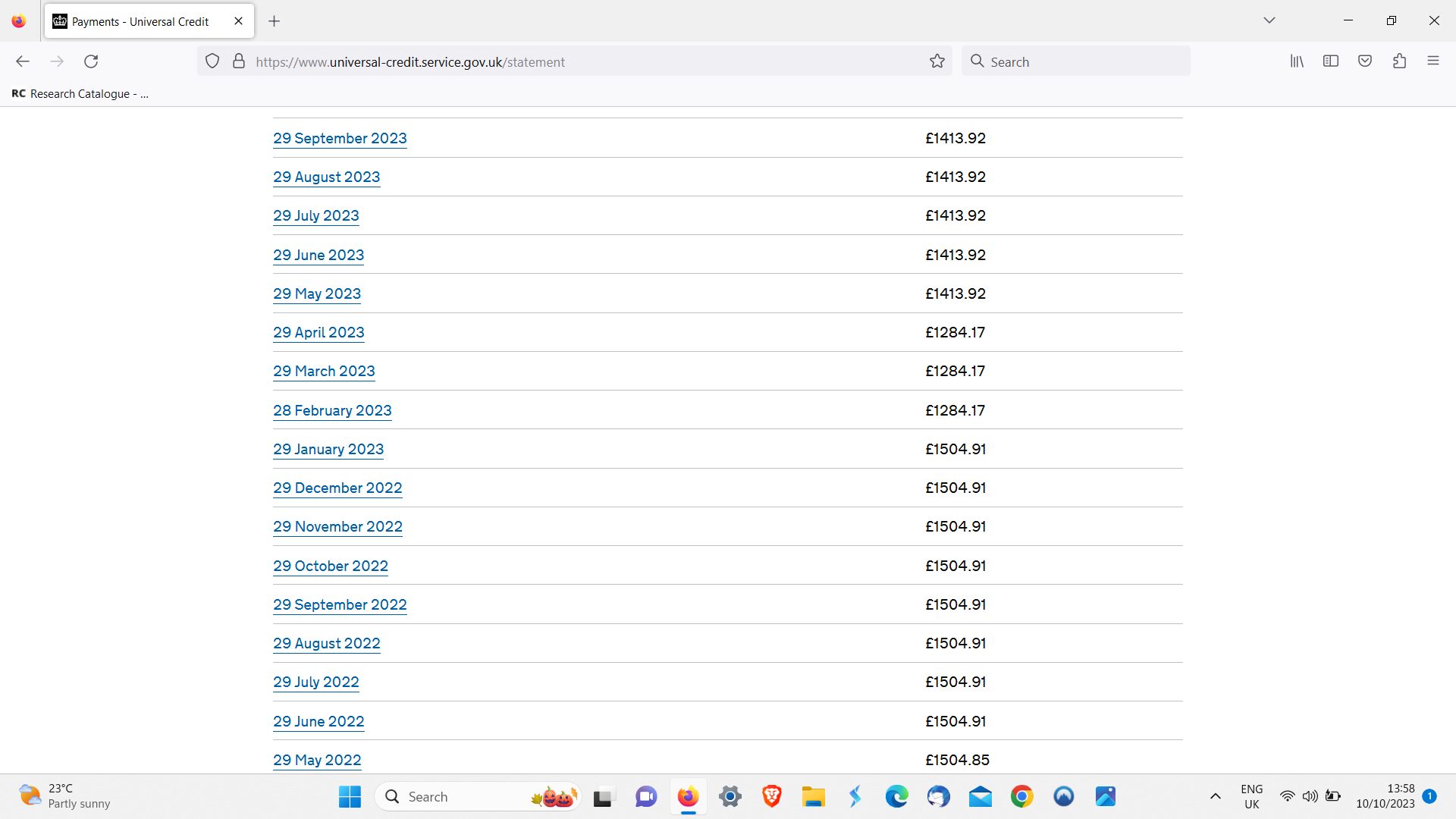The height and width of the screenshot is (819, 1456).
Task: Open the Extensions puzzle icon
Action: click(x=1399, y=61)
